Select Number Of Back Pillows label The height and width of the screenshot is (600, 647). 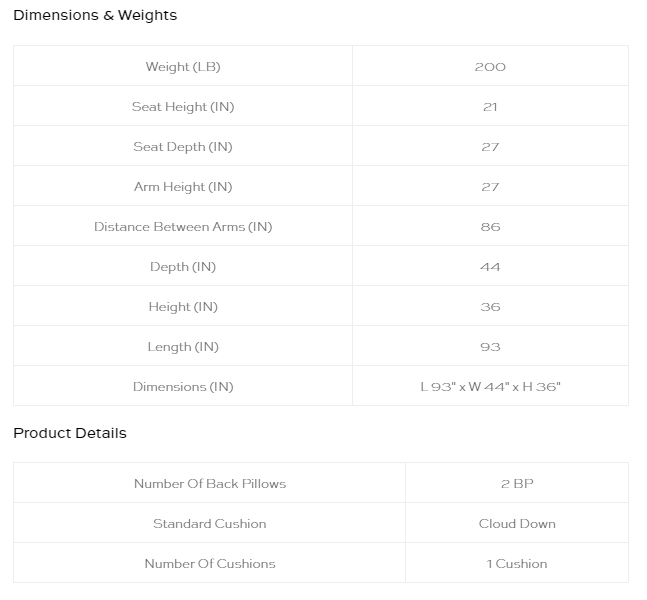click(210, 484)
